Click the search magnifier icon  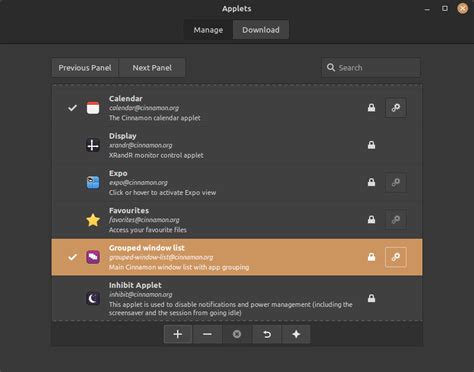pos(331,68)
